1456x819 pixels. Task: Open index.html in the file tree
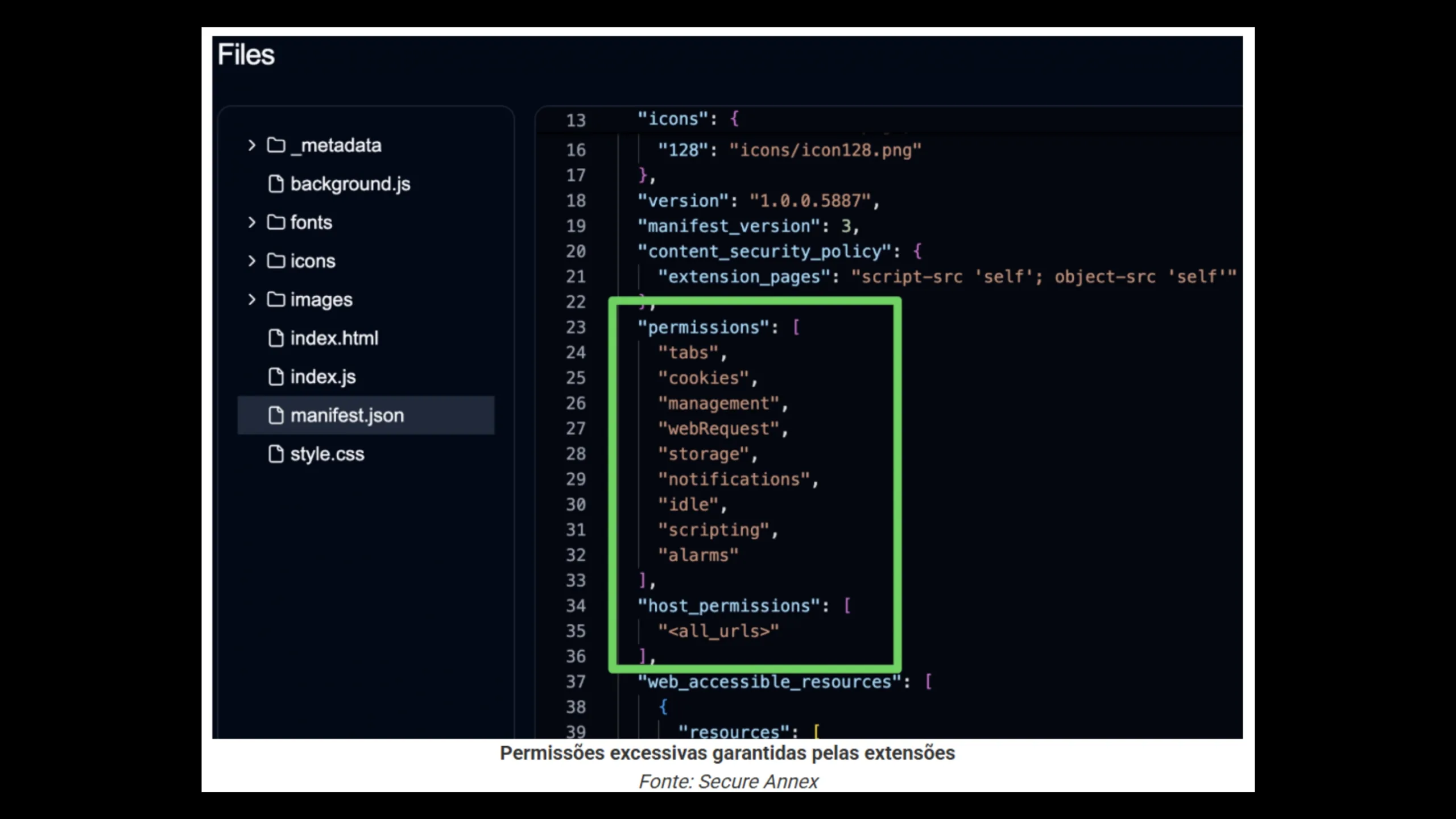point(334,338)
